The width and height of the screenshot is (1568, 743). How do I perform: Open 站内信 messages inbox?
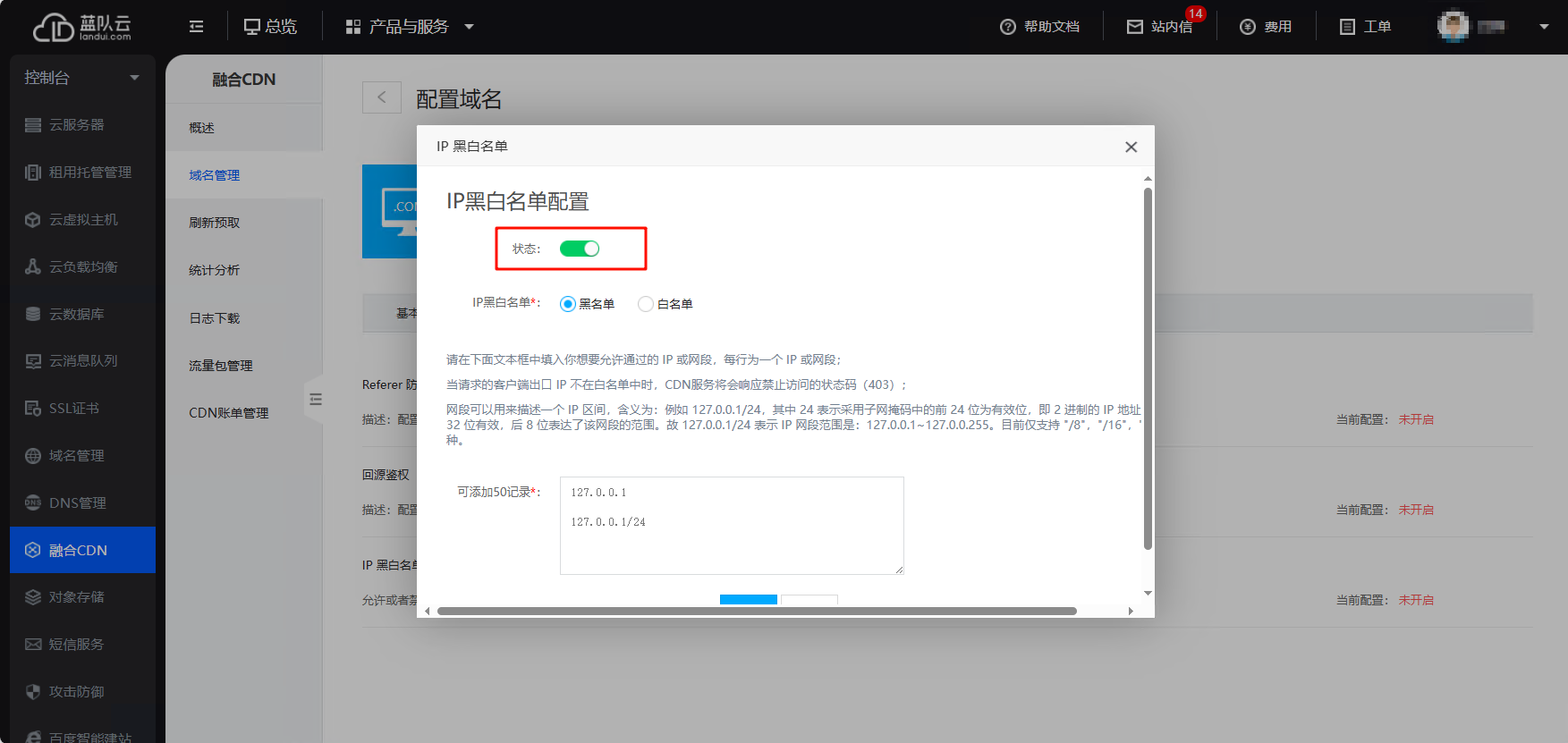[1159, 27]
